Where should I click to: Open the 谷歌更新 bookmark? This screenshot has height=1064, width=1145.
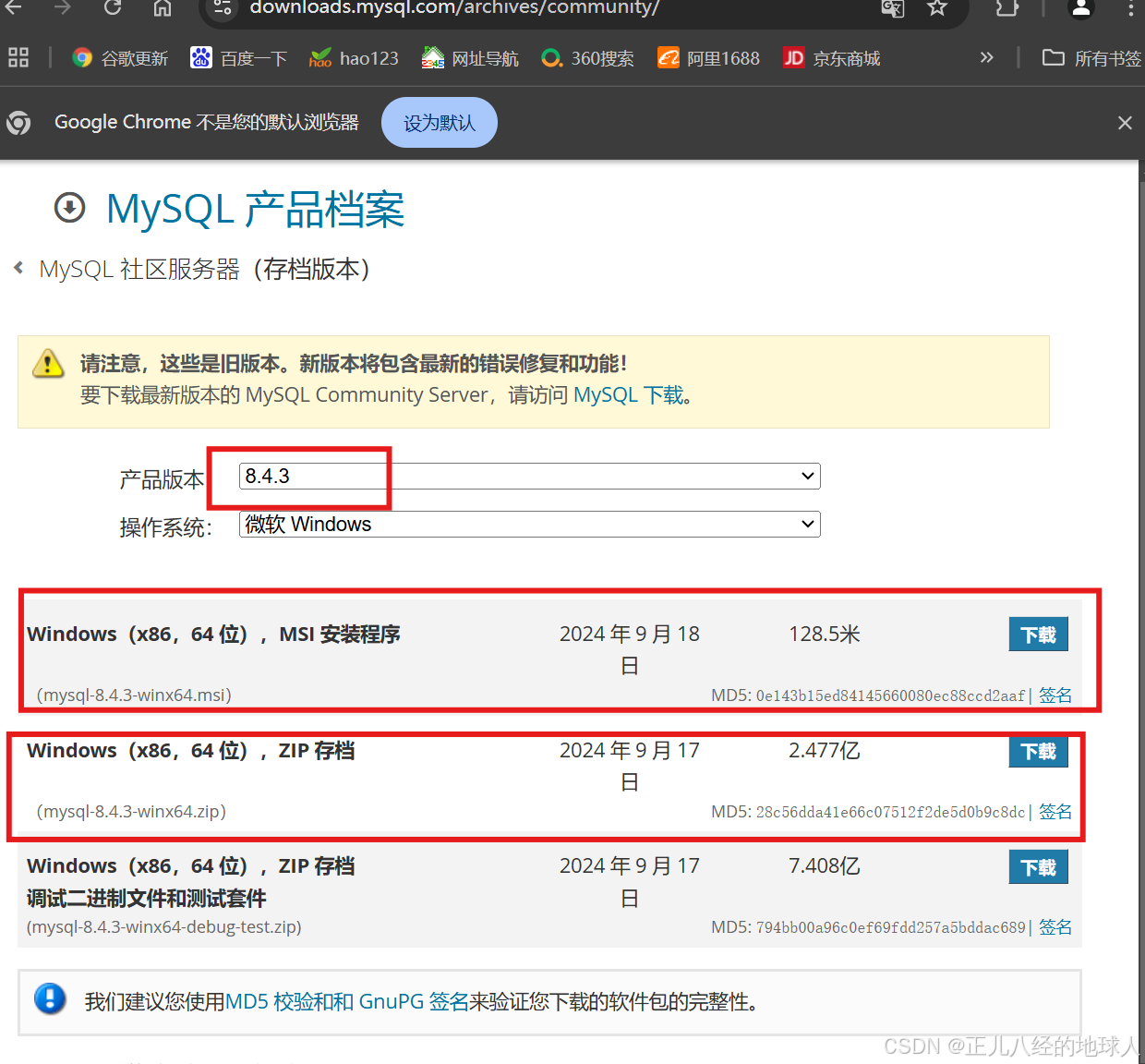120,58
